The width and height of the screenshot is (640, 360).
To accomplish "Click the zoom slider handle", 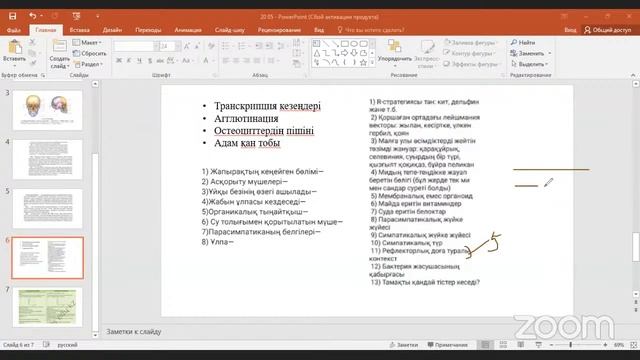I will tap(571, 345).
